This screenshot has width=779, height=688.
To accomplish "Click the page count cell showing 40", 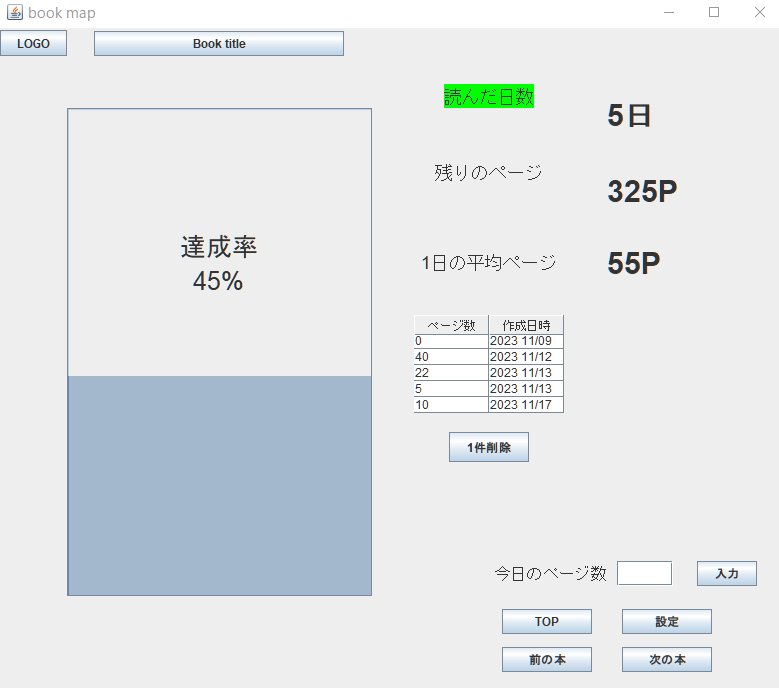I will point(451,357).
